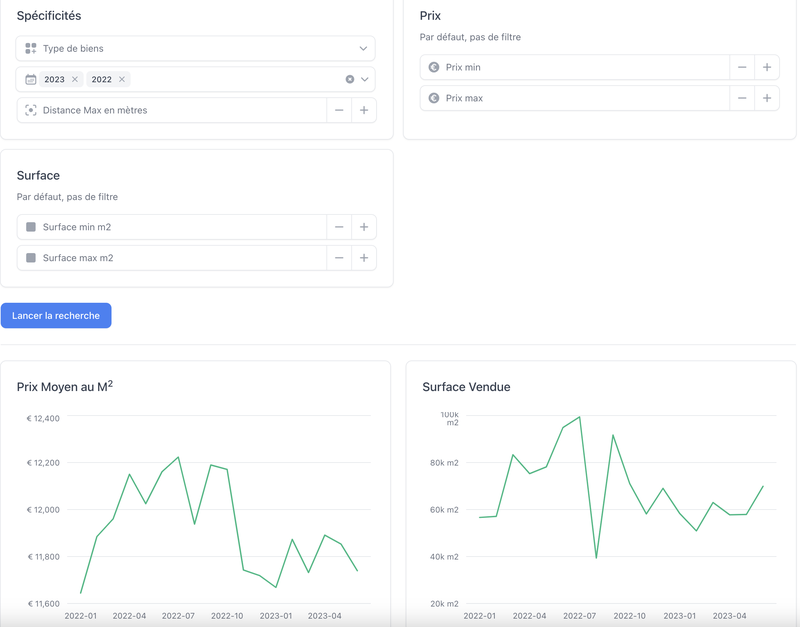Increase the Prix min value
The width and height of the screenshot is (800, 627).
[x=767, y=67]
